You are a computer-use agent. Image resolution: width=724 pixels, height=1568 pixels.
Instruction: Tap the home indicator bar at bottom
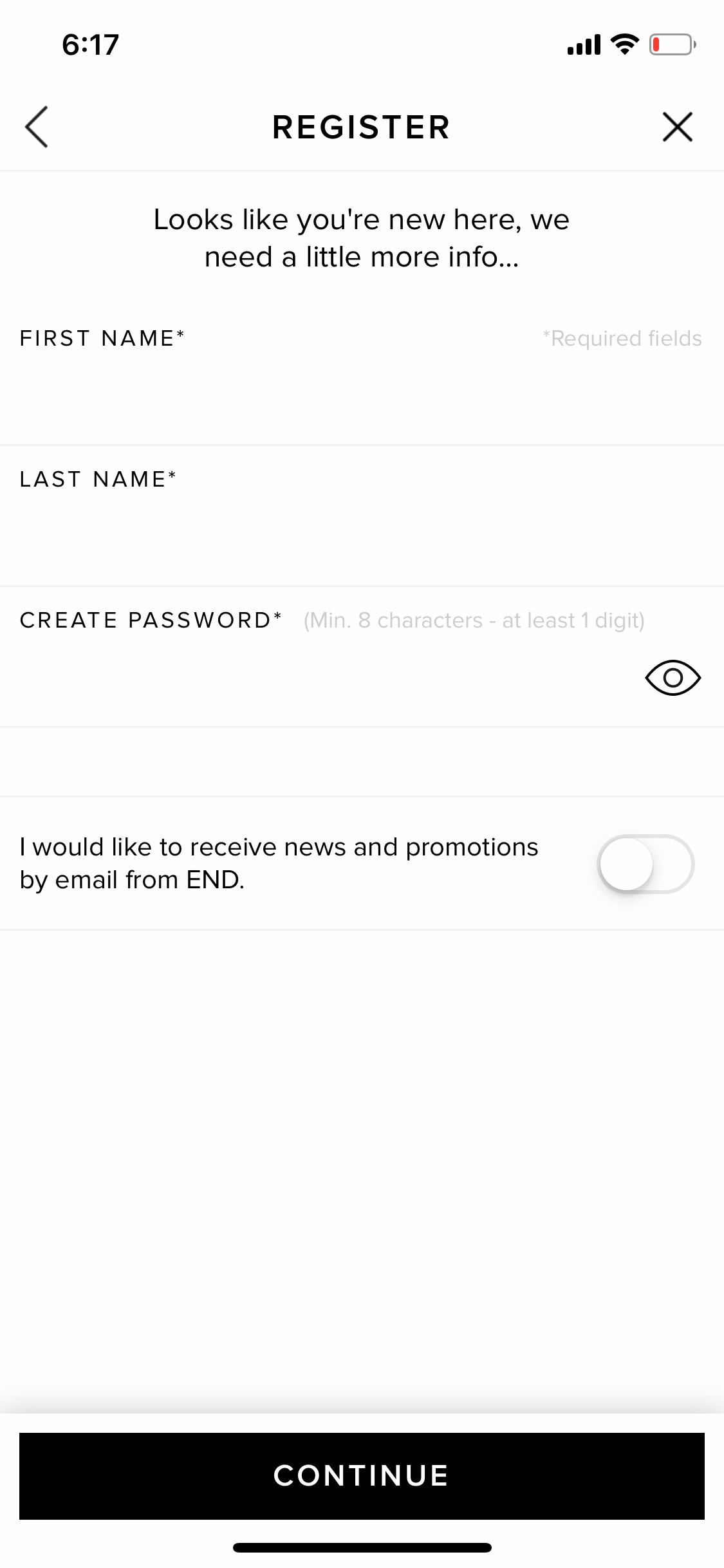(x=362, y=1547)
